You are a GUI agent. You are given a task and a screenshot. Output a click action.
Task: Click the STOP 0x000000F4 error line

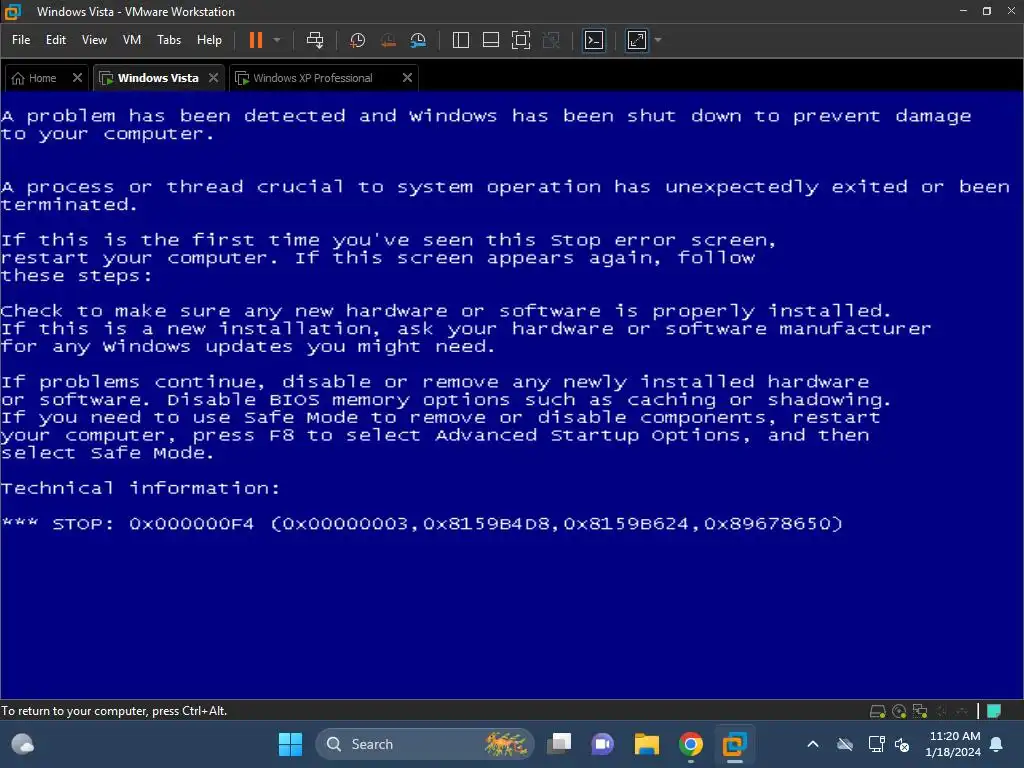click(422, 524)
